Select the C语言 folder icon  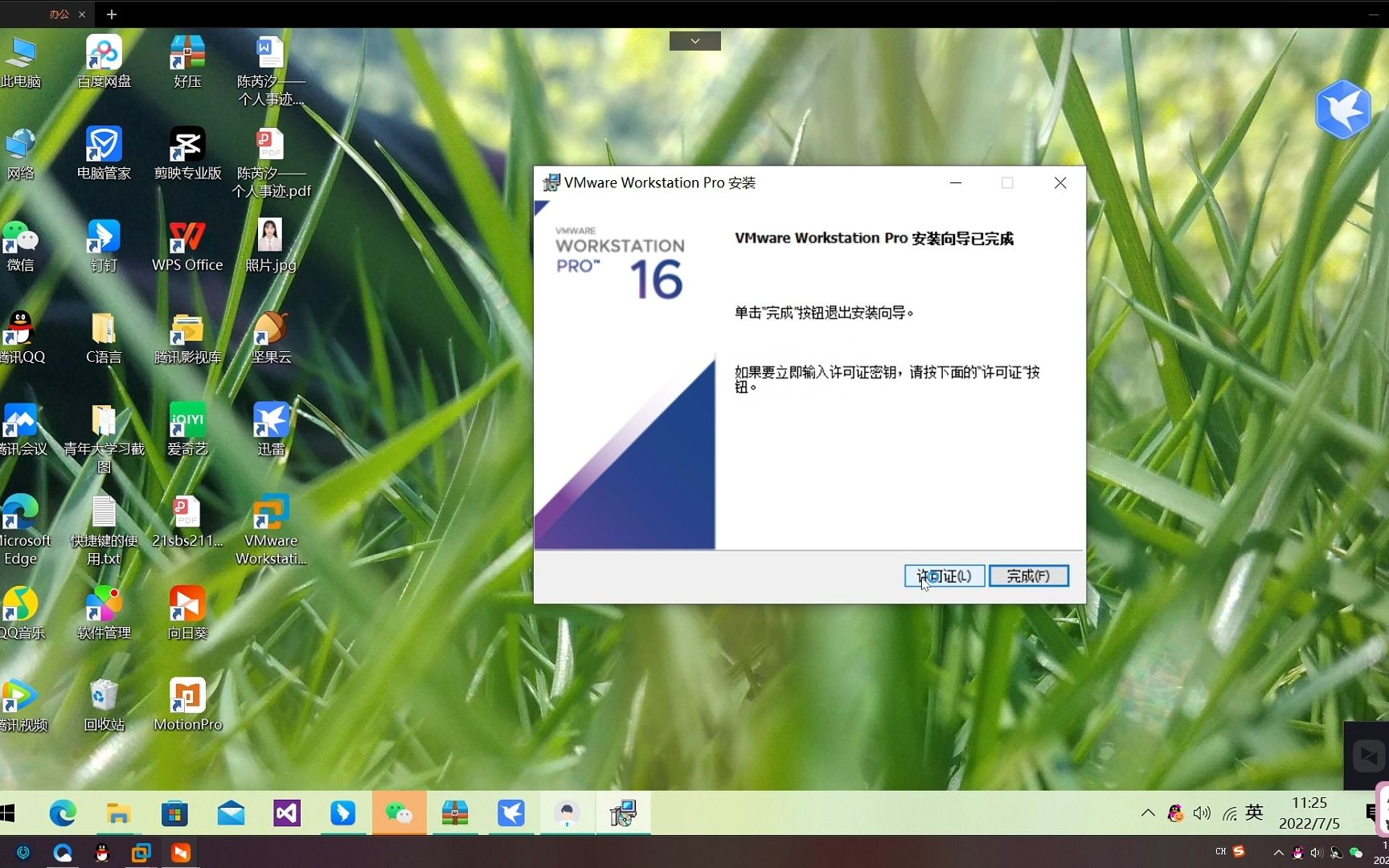[104, 338]
